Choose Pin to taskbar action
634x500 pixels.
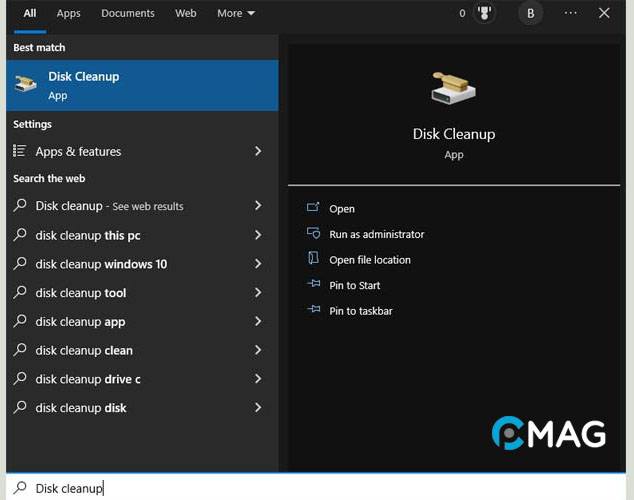click(x=360, y=311)
